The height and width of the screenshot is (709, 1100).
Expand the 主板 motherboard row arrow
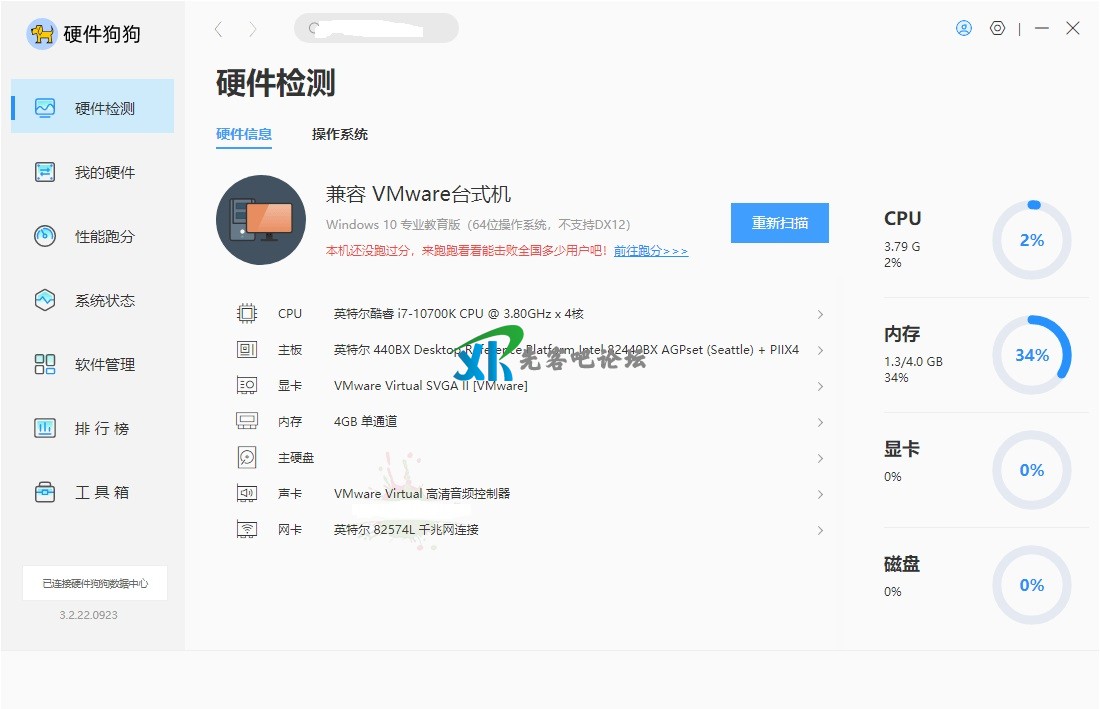[x=820, y=350]
